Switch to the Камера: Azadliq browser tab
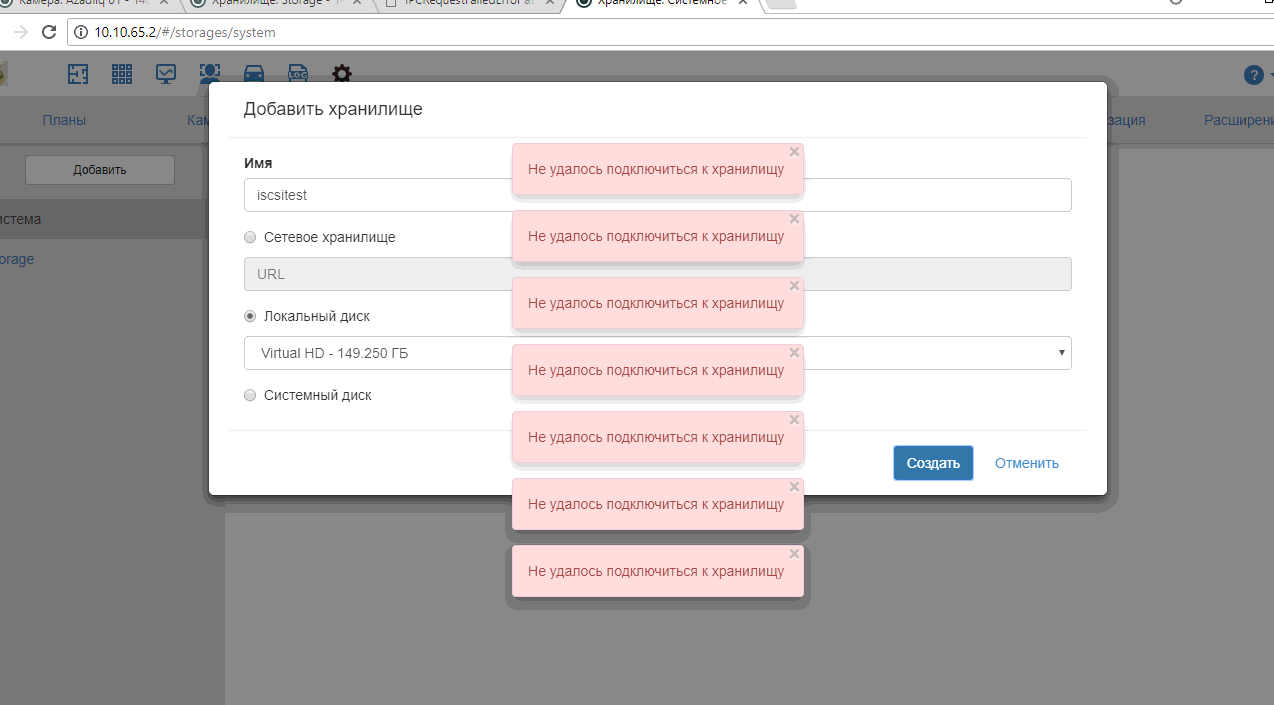Screen dimensions: 1274x705 tap(85, 3)
